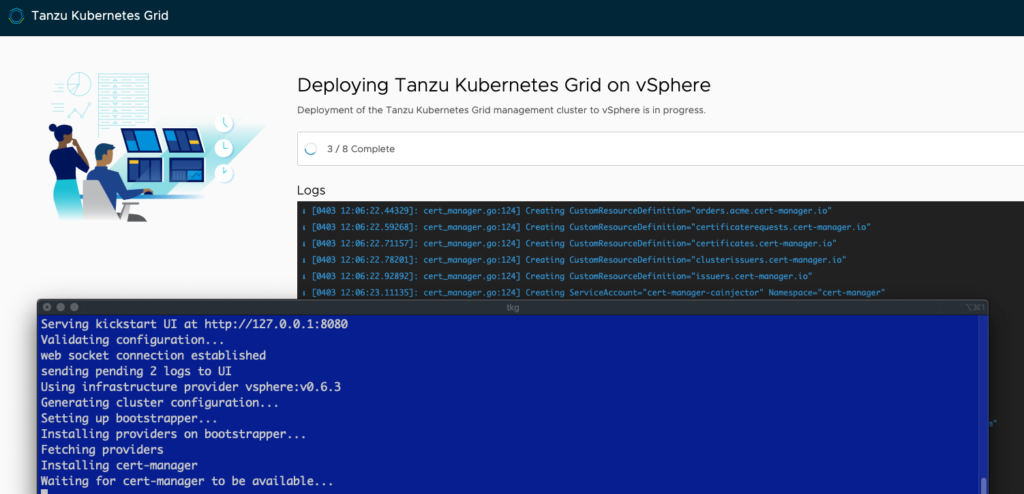1024x494 pixels.
Task: Click the terminal's vertical scrollbar thumb
Action: tap(983, 485)
